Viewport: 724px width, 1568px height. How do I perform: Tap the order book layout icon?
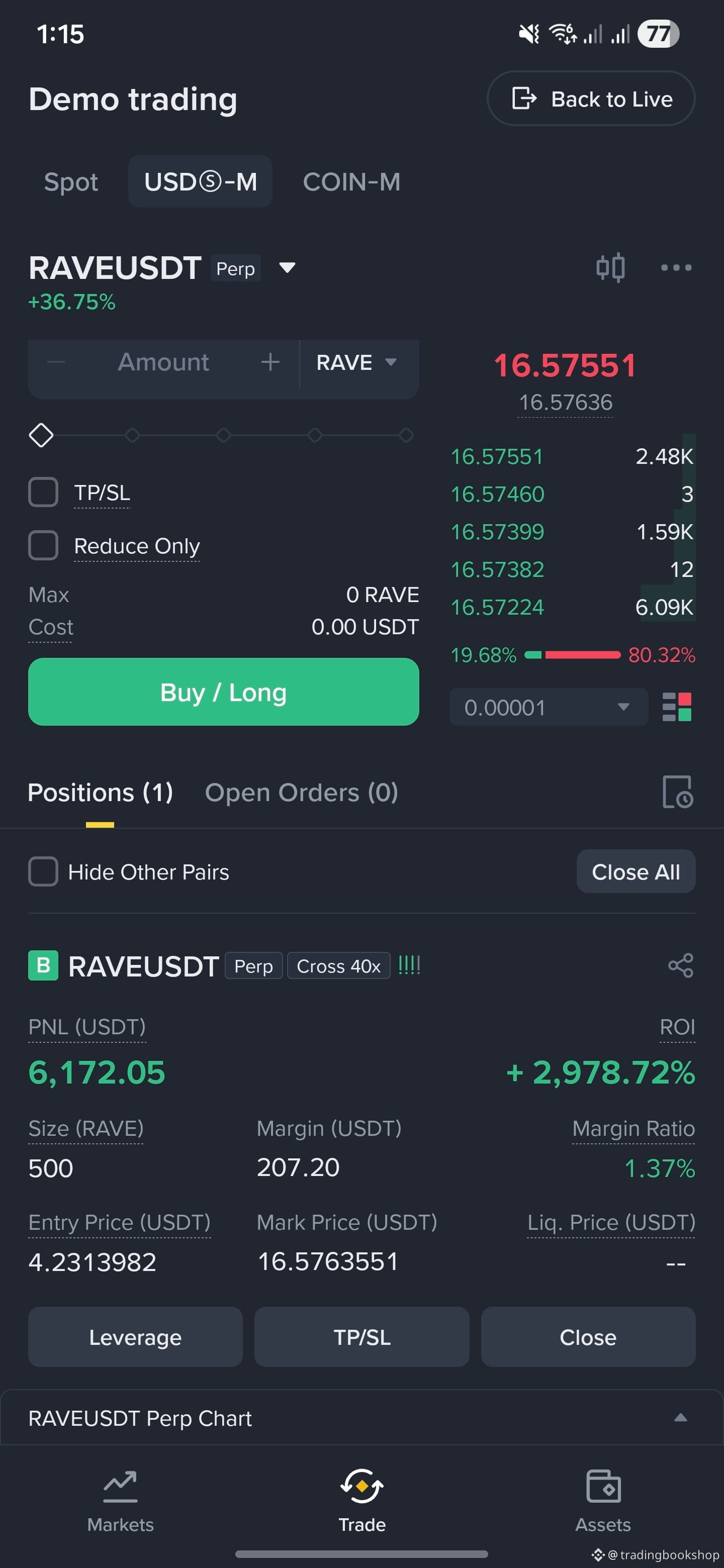click(x=677, y=707)
